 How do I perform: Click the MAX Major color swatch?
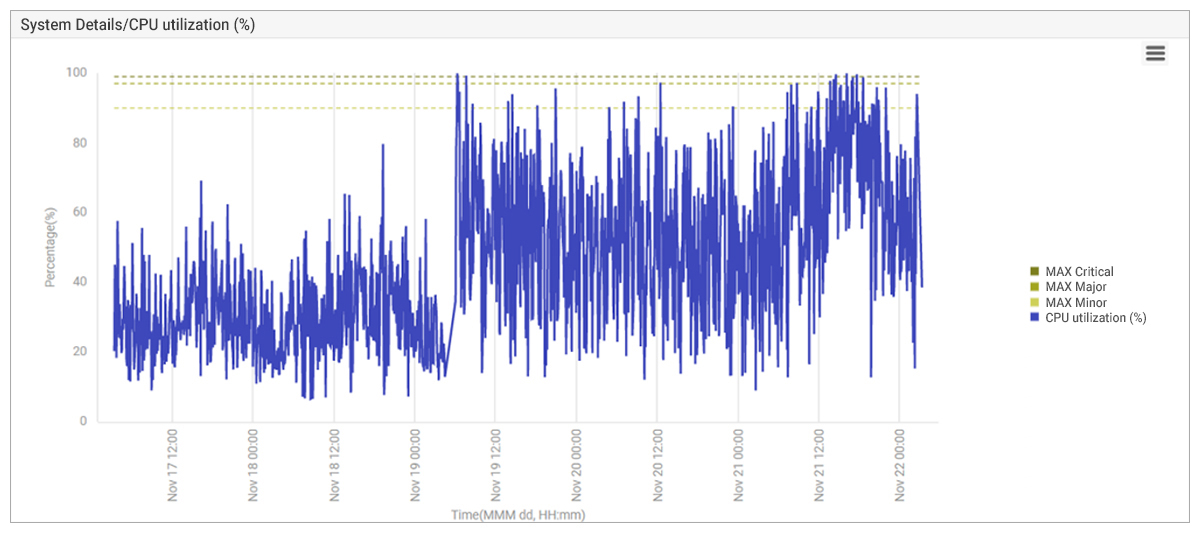click(1035, 287)
